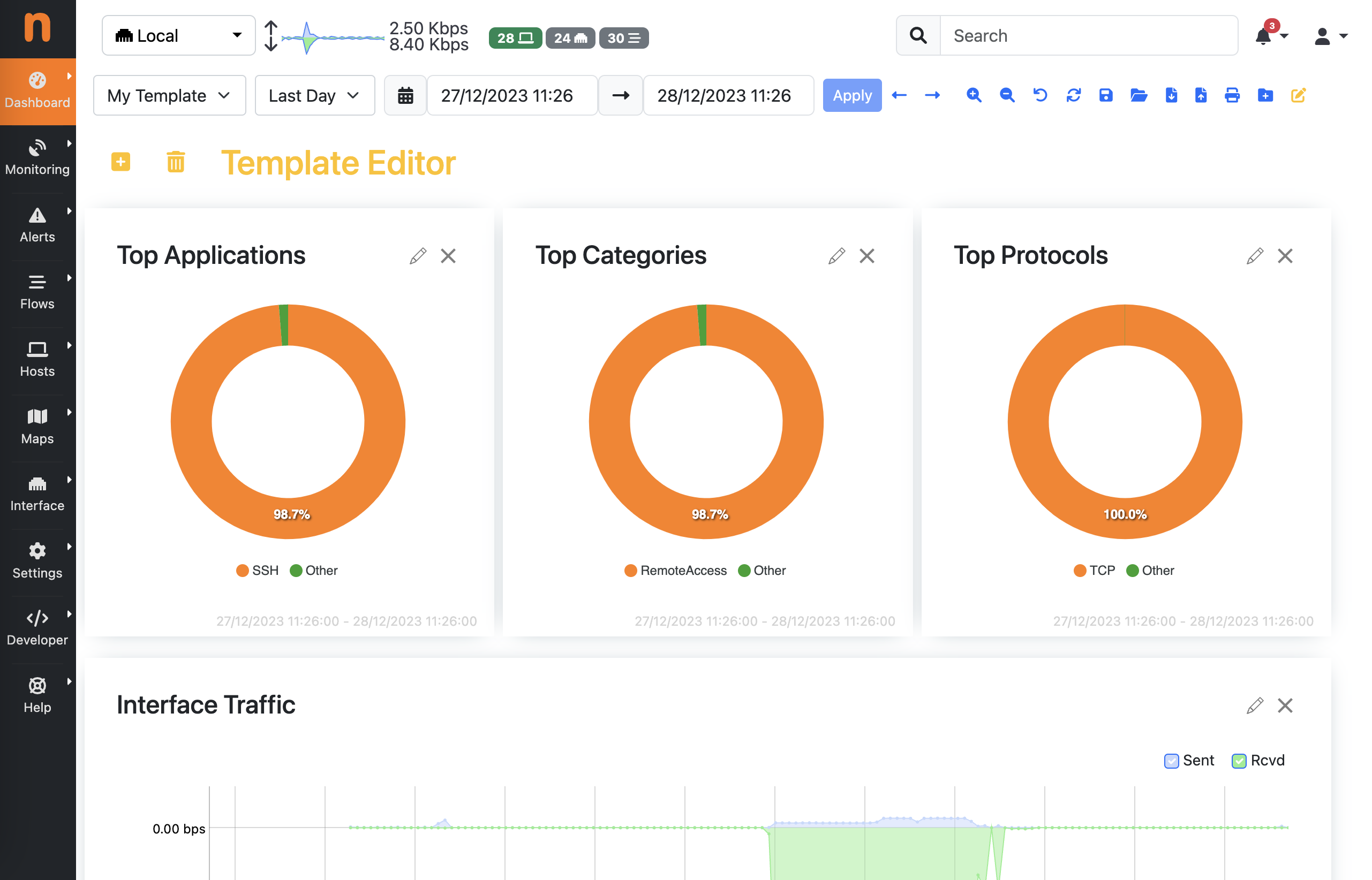Move time window forward with blue right arrow
Image resolution: width=1372 pixels, height=880 pixels.
click(x=932, y=95)
